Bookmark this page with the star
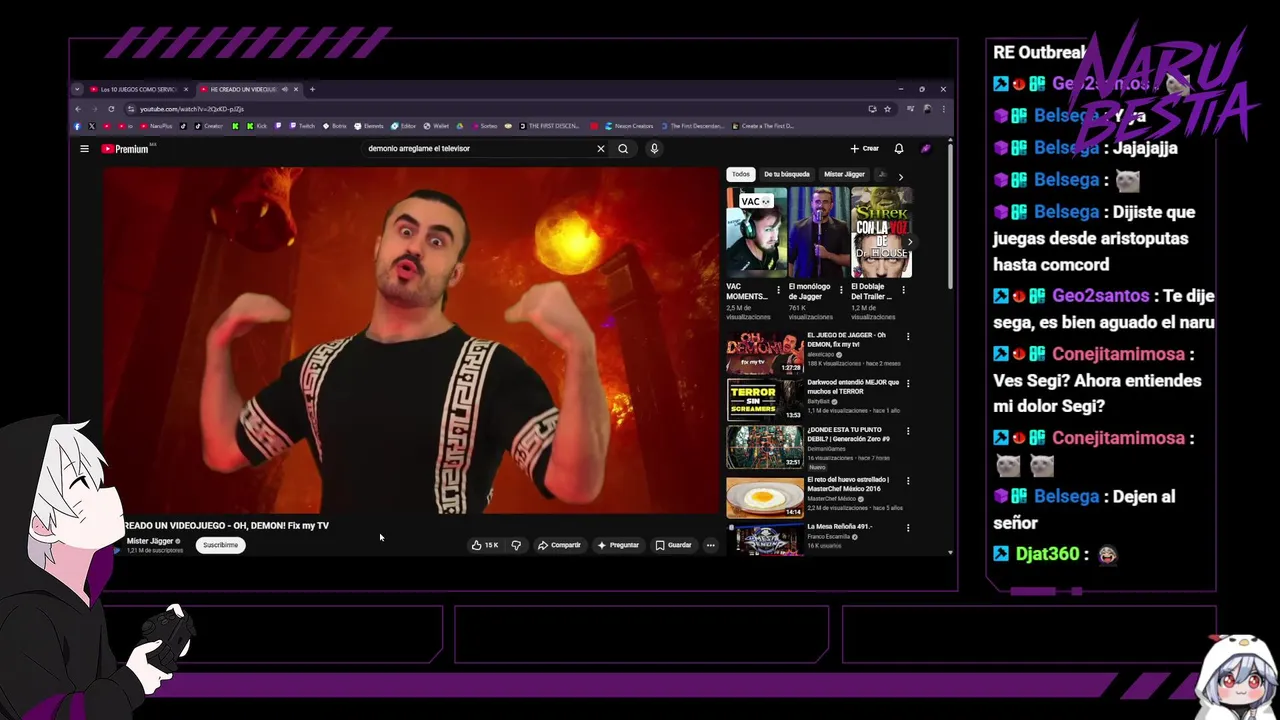This screenshot has width=1280, height=720. point(887,109)
